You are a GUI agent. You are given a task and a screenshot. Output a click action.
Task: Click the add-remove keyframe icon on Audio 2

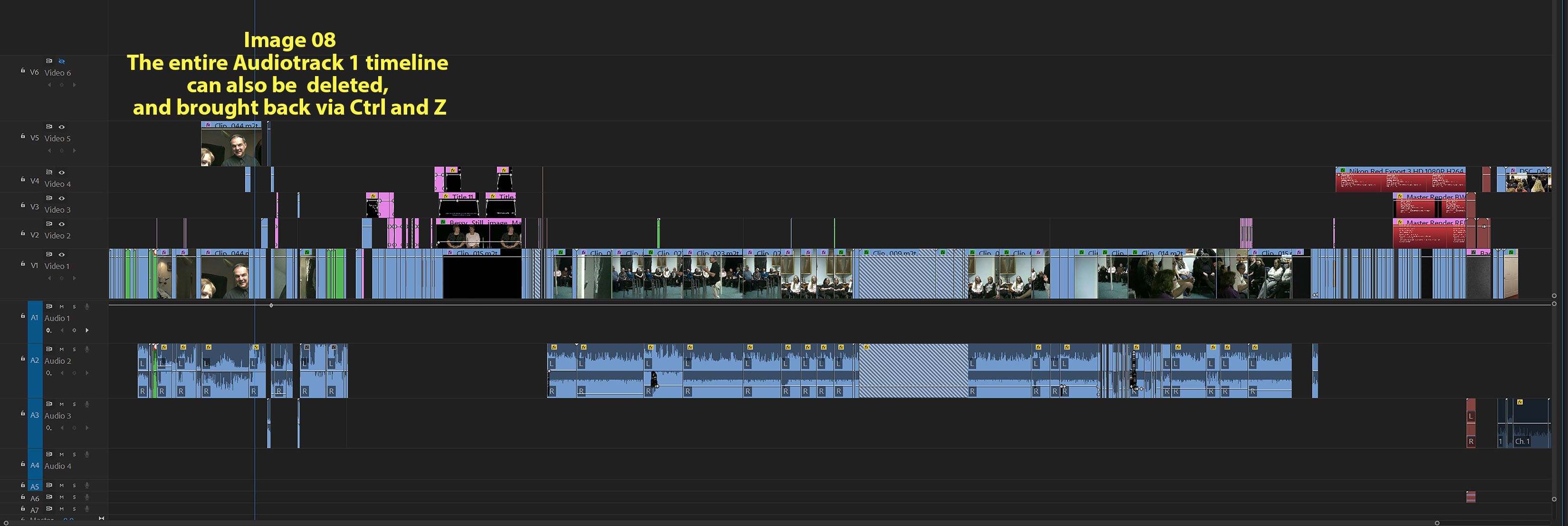(74, 372)
